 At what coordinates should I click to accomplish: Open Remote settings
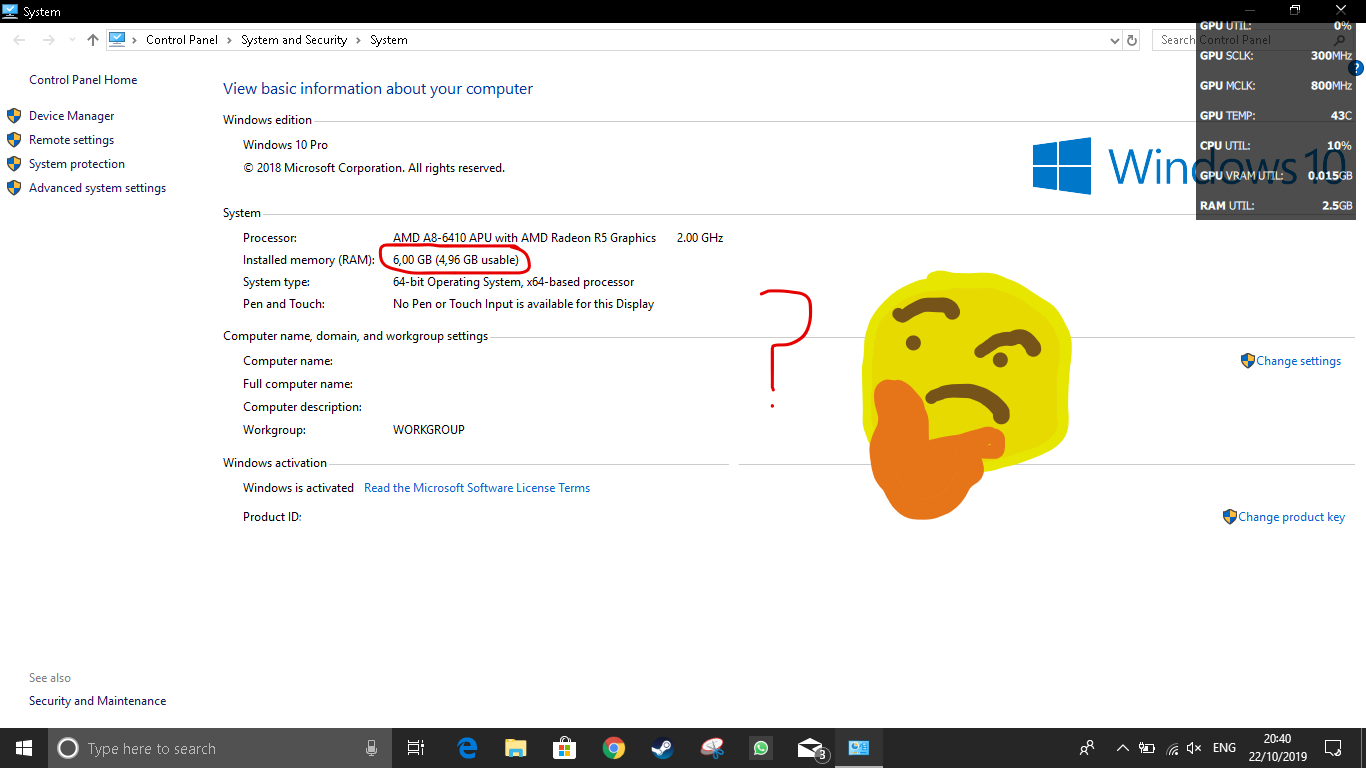click(71, 140)
